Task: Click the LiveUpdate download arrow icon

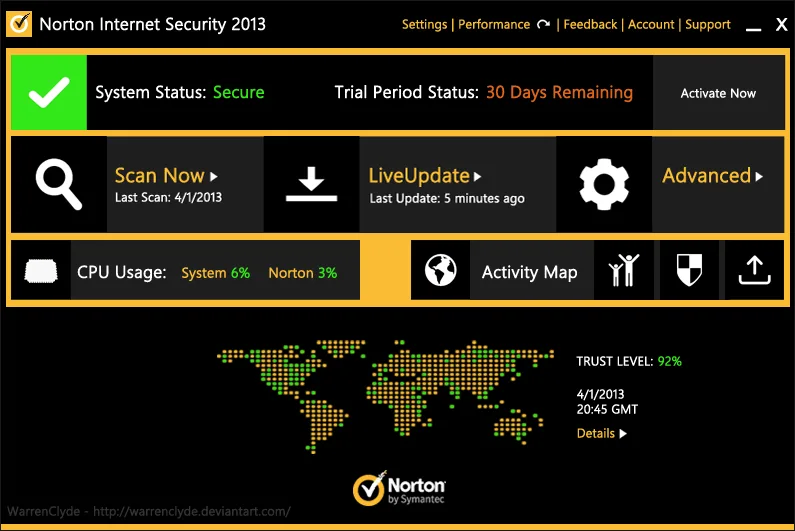Action: click(x=311, y=184)
